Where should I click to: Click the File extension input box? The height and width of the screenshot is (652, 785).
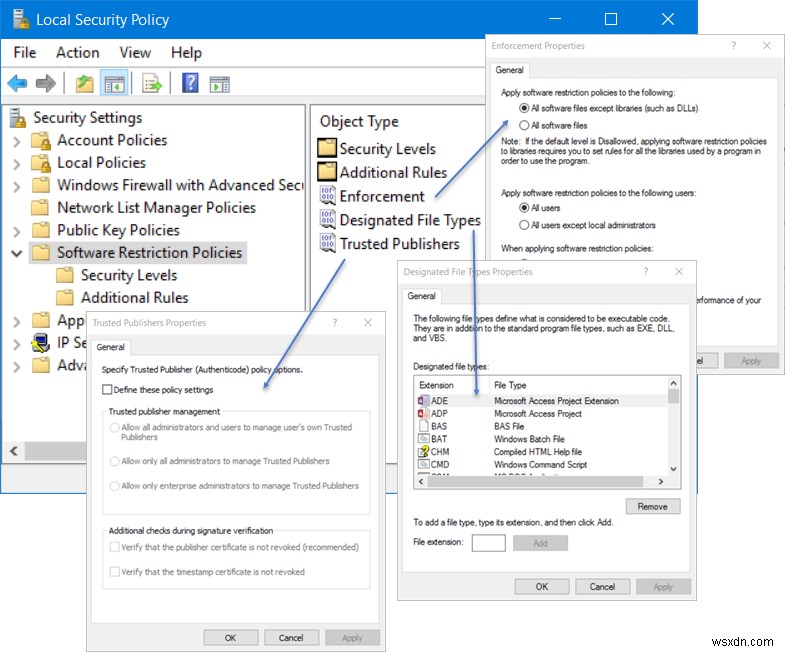click(x=489, y=543)
